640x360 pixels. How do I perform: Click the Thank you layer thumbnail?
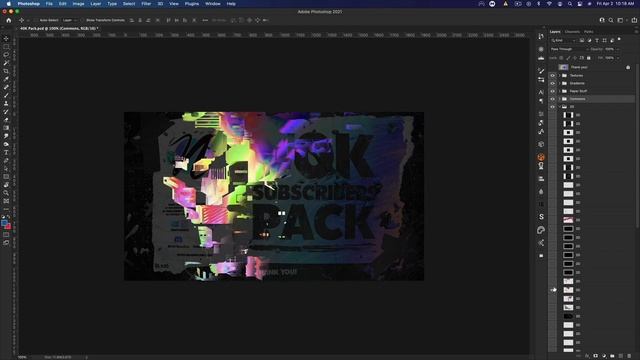coord(563,67)
